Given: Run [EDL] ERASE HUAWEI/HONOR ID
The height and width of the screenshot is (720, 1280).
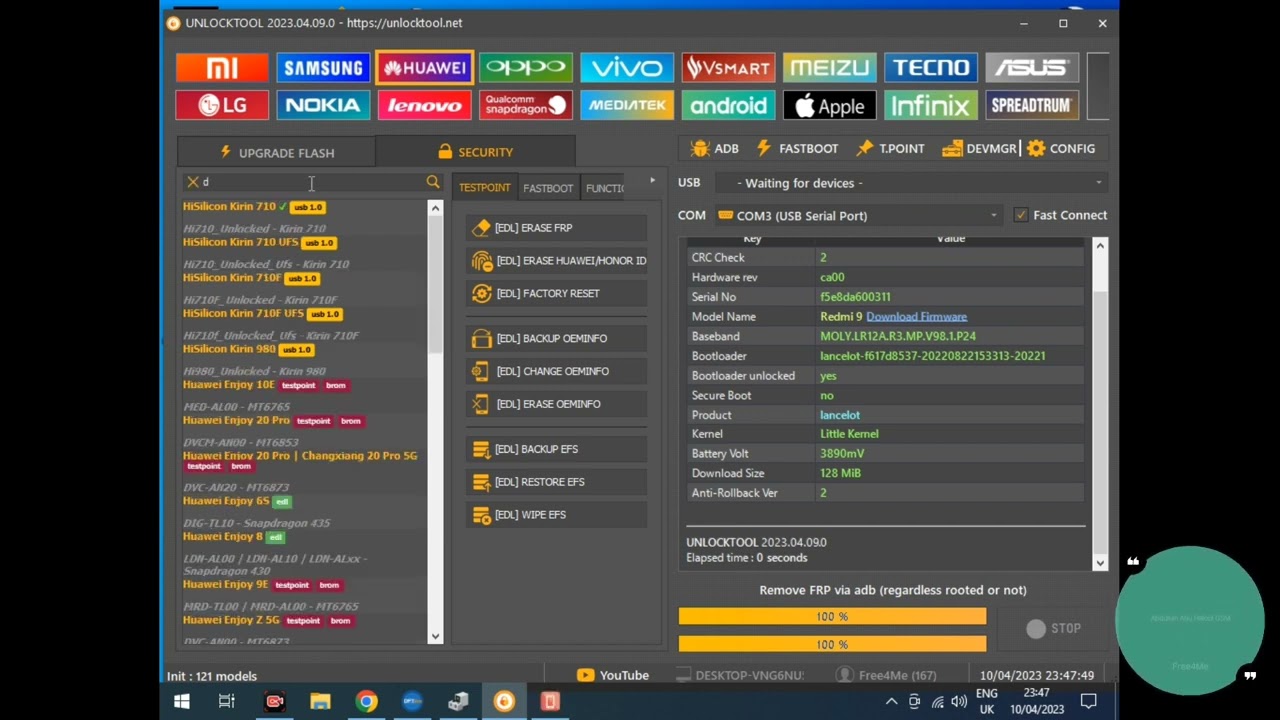Looking at the screenshot, I should pyautogui.click(x=556, y=261).
